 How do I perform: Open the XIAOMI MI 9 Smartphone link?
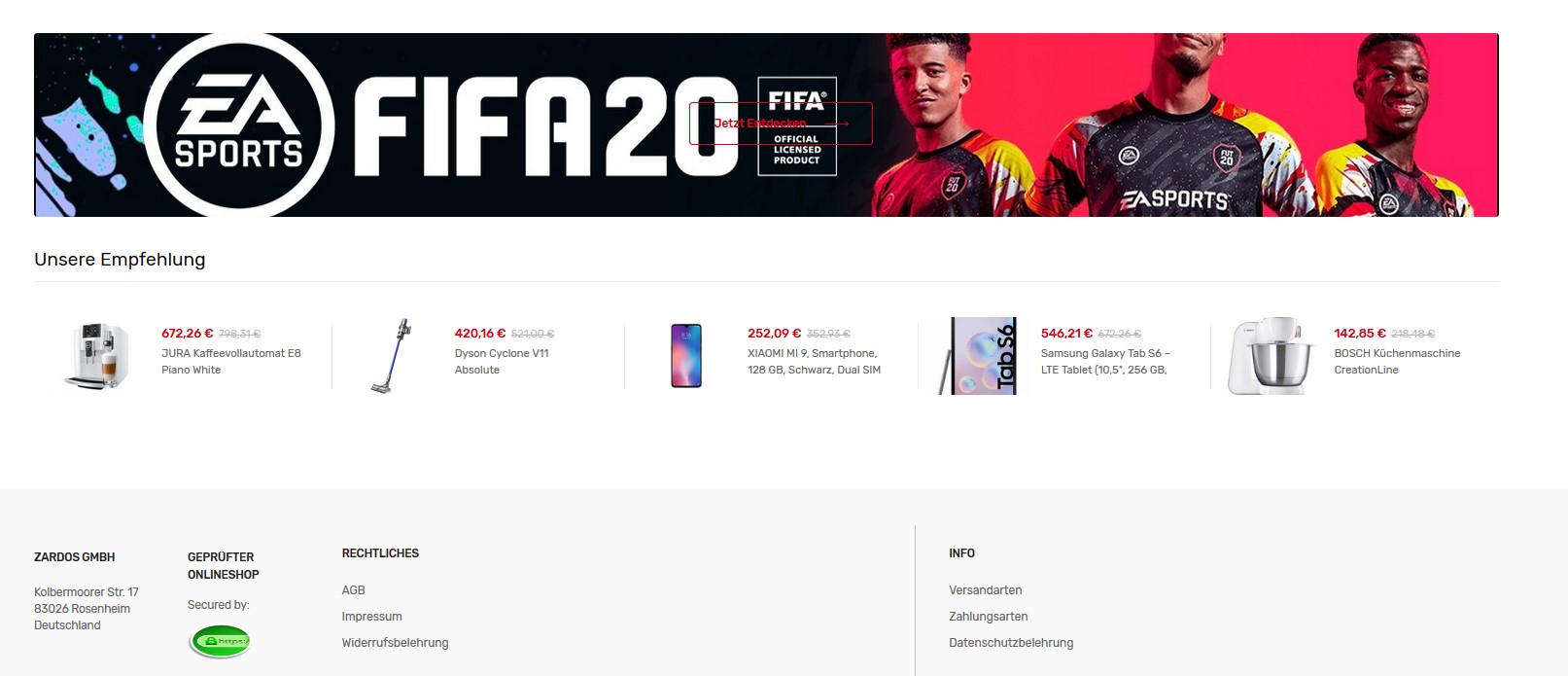(x=814, y=361)
